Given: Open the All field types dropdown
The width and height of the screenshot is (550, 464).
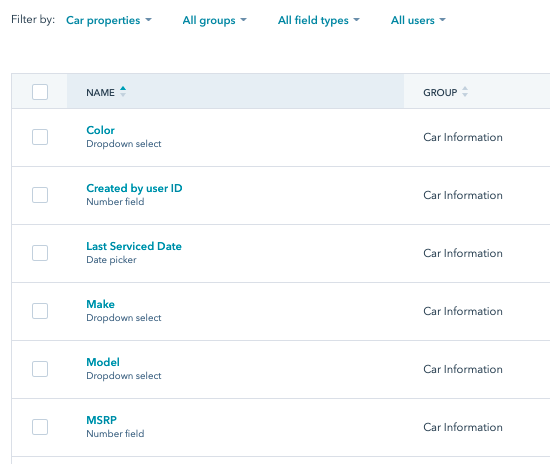Looking at the screenshot, I should pos(318,20).
